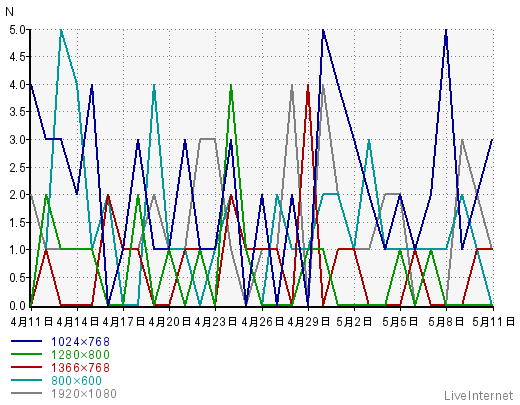The height and width of the screenshot is (405, 520).
Task: Click the 2.5 y-axis value
Action: [17, 167]
